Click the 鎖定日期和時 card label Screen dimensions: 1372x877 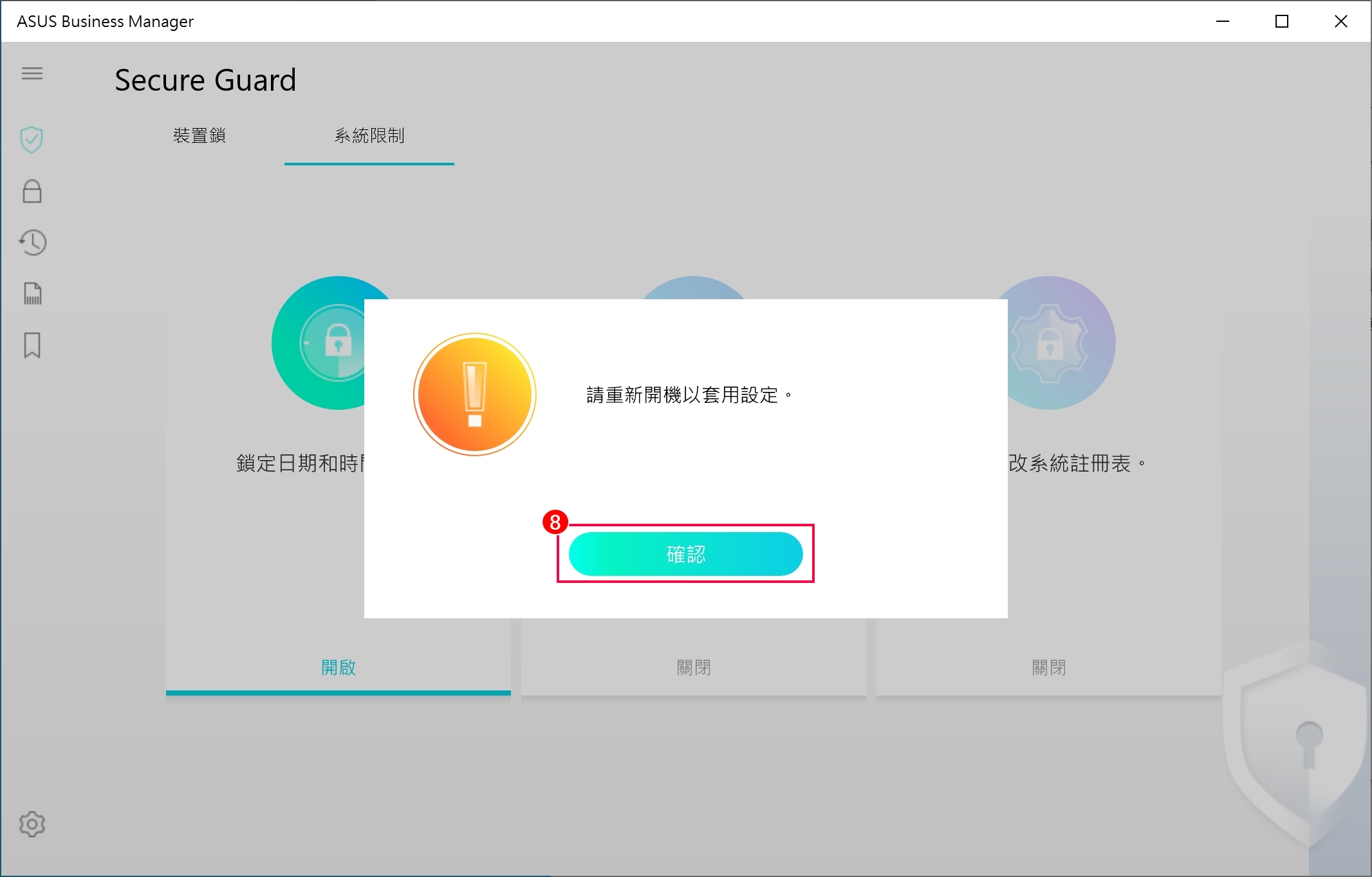click(300, 463)
